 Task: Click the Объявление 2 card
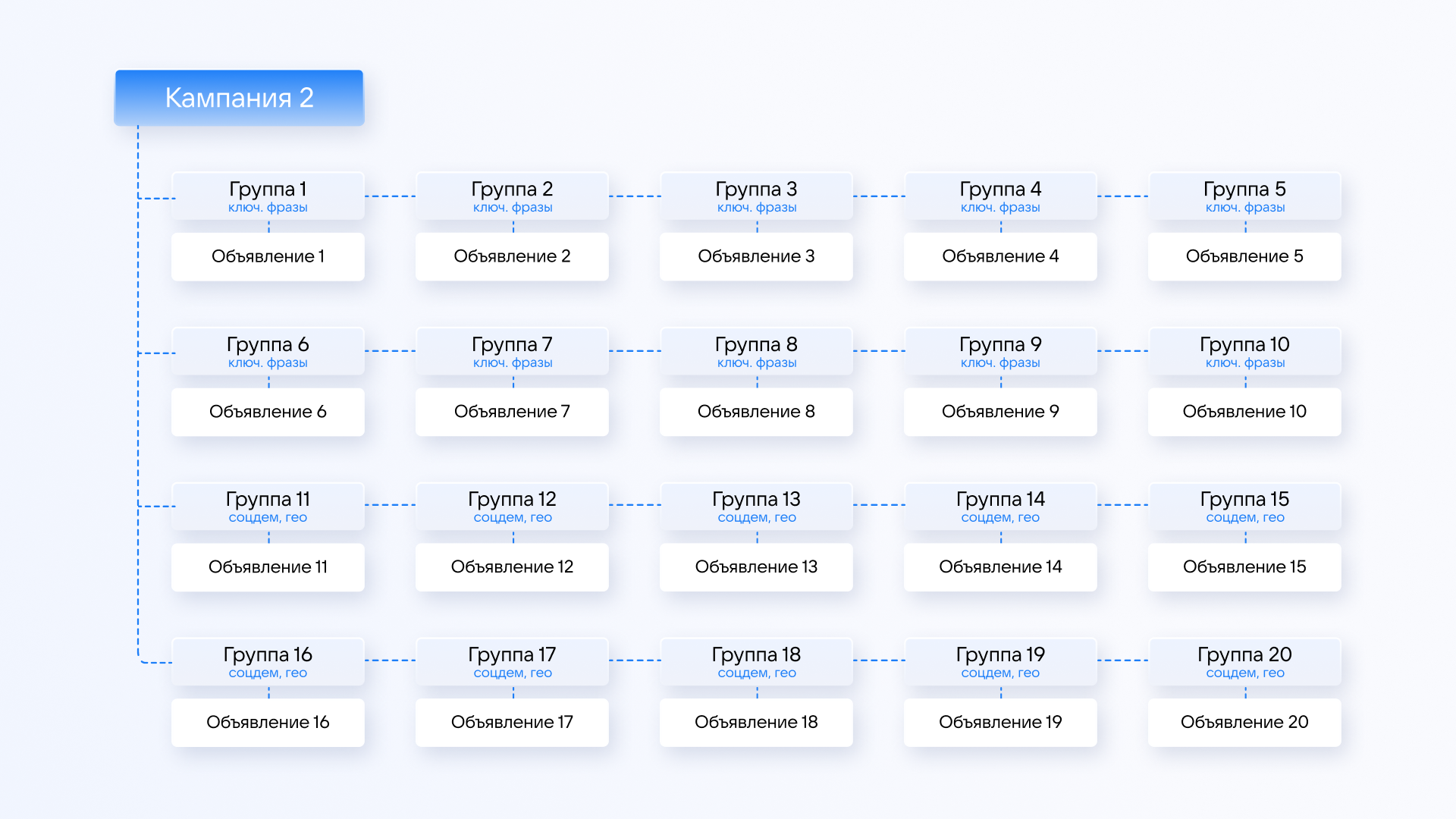[x=512, y=256]
